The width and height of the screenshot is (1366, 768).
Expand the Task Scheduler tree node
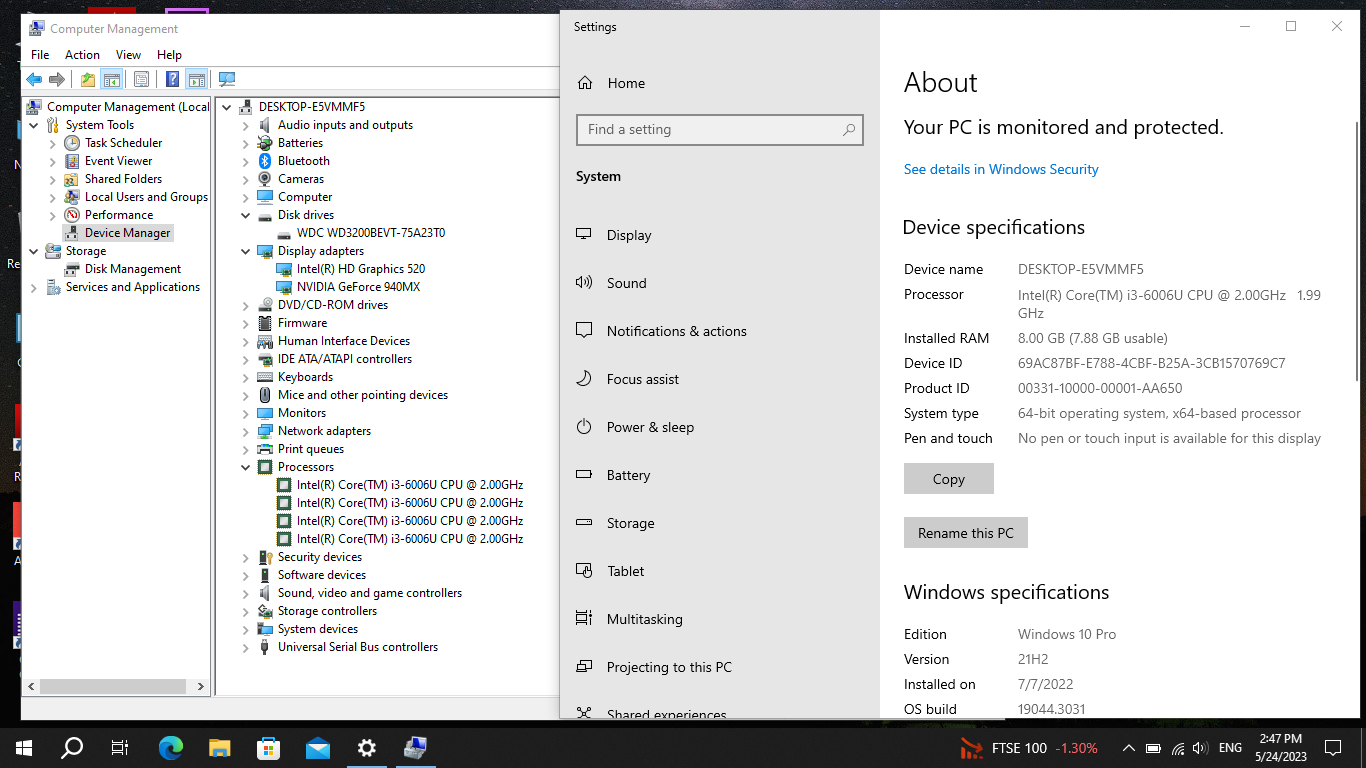coord(53,143)
